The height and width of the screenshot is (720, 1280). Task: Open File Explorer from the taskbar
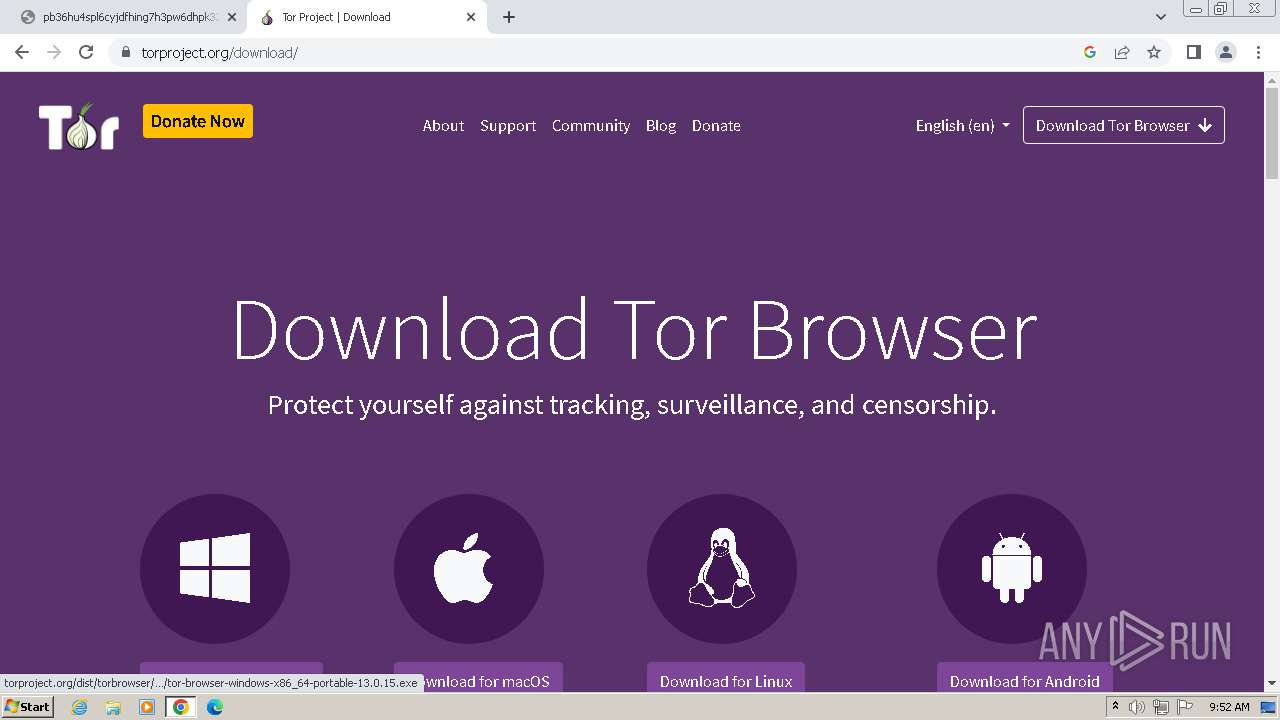point(113,707)
